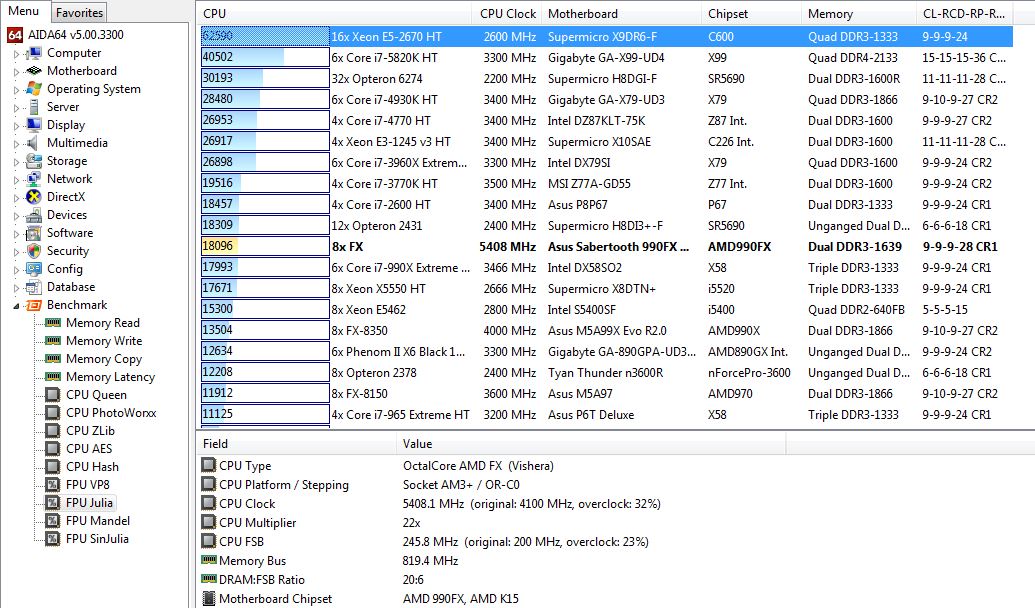Click the AIDA64 v5.00.3300 root icon
Viewport: 1035px width, 608px height.
[15, 35]
